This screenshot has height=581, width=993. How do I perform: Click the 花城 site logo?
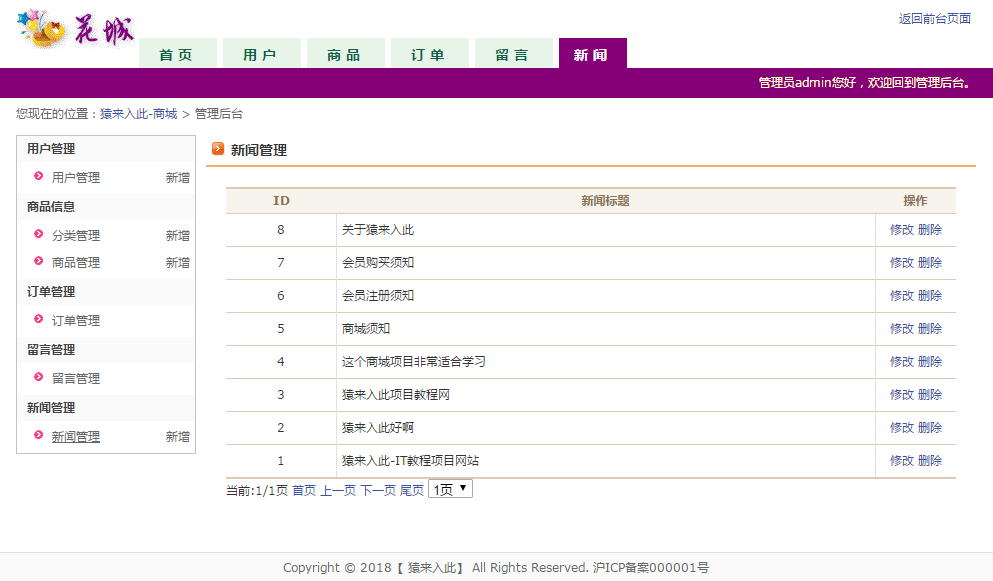tap(75, 29)
